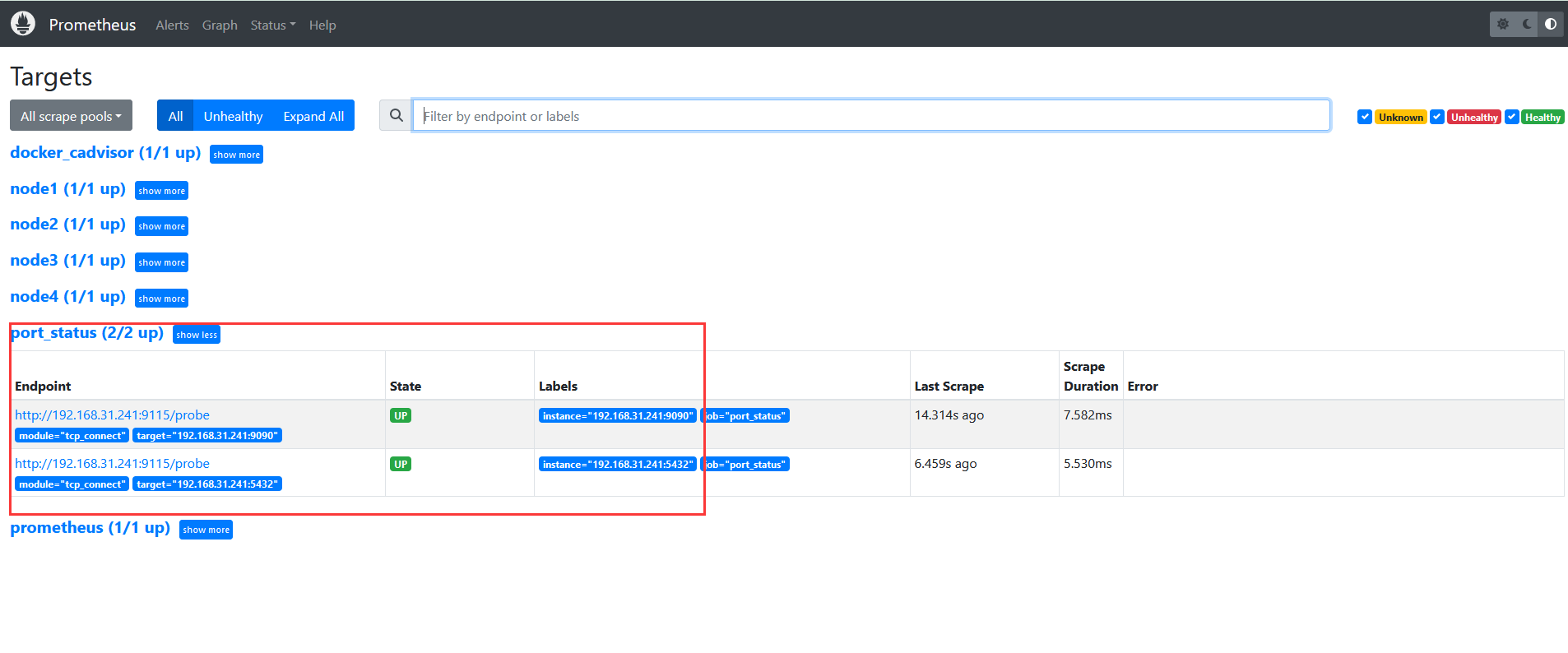This screenshot has height=653, width=1568.
Task: Click the target="192.168.31.241:9090" label badge
Action: click(x=207, y=435)
